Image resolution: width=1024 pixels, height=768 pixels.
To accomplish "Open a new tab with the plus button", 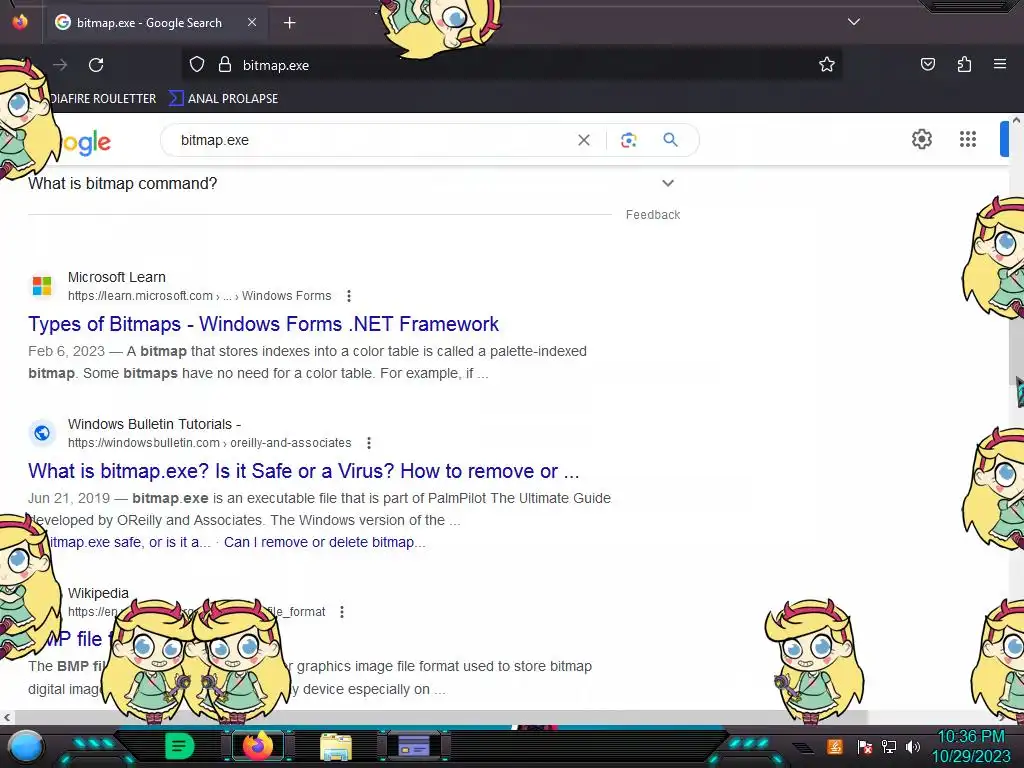I will pos(289,23).
